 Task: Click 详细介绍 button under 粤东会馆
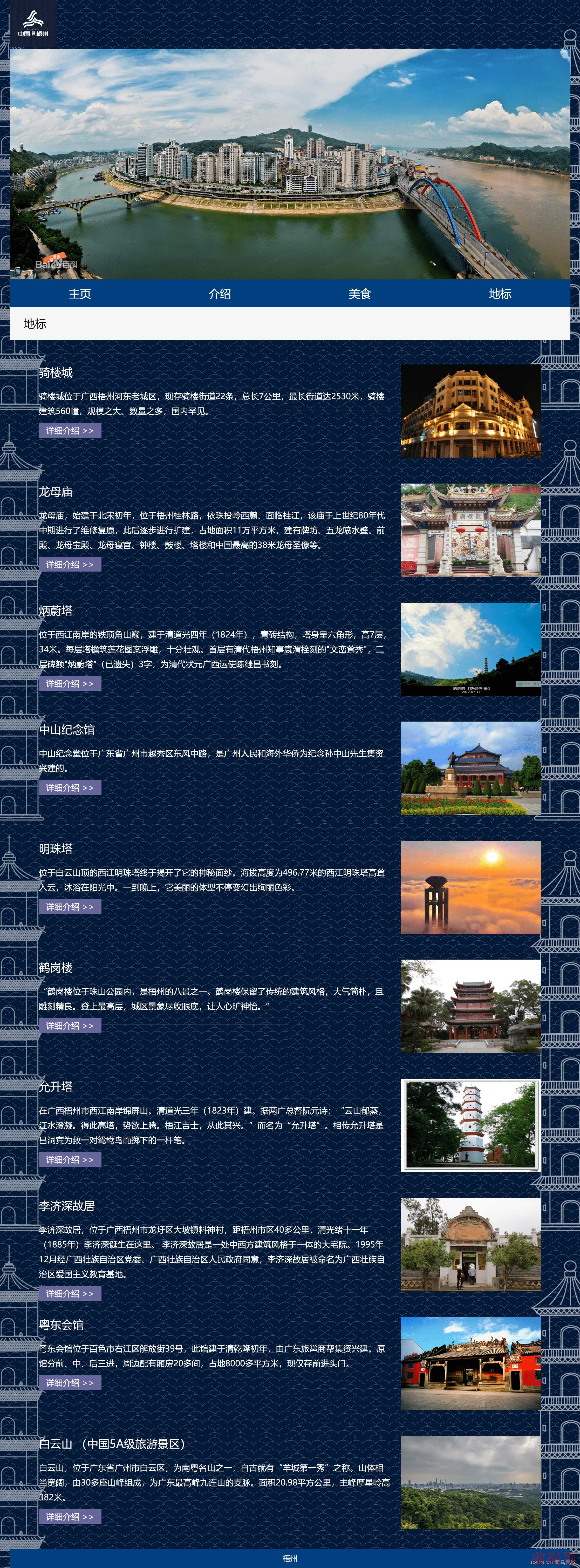click(x=70, y=1383)
